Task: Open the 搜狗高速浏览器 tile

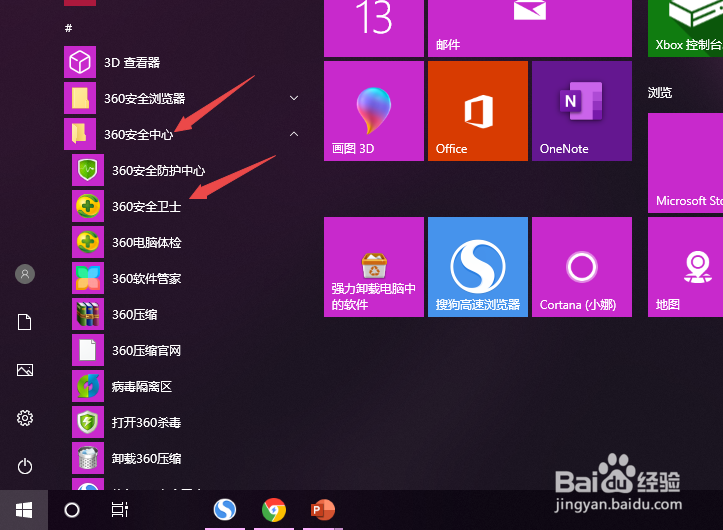Action: [x=478, y=267]
